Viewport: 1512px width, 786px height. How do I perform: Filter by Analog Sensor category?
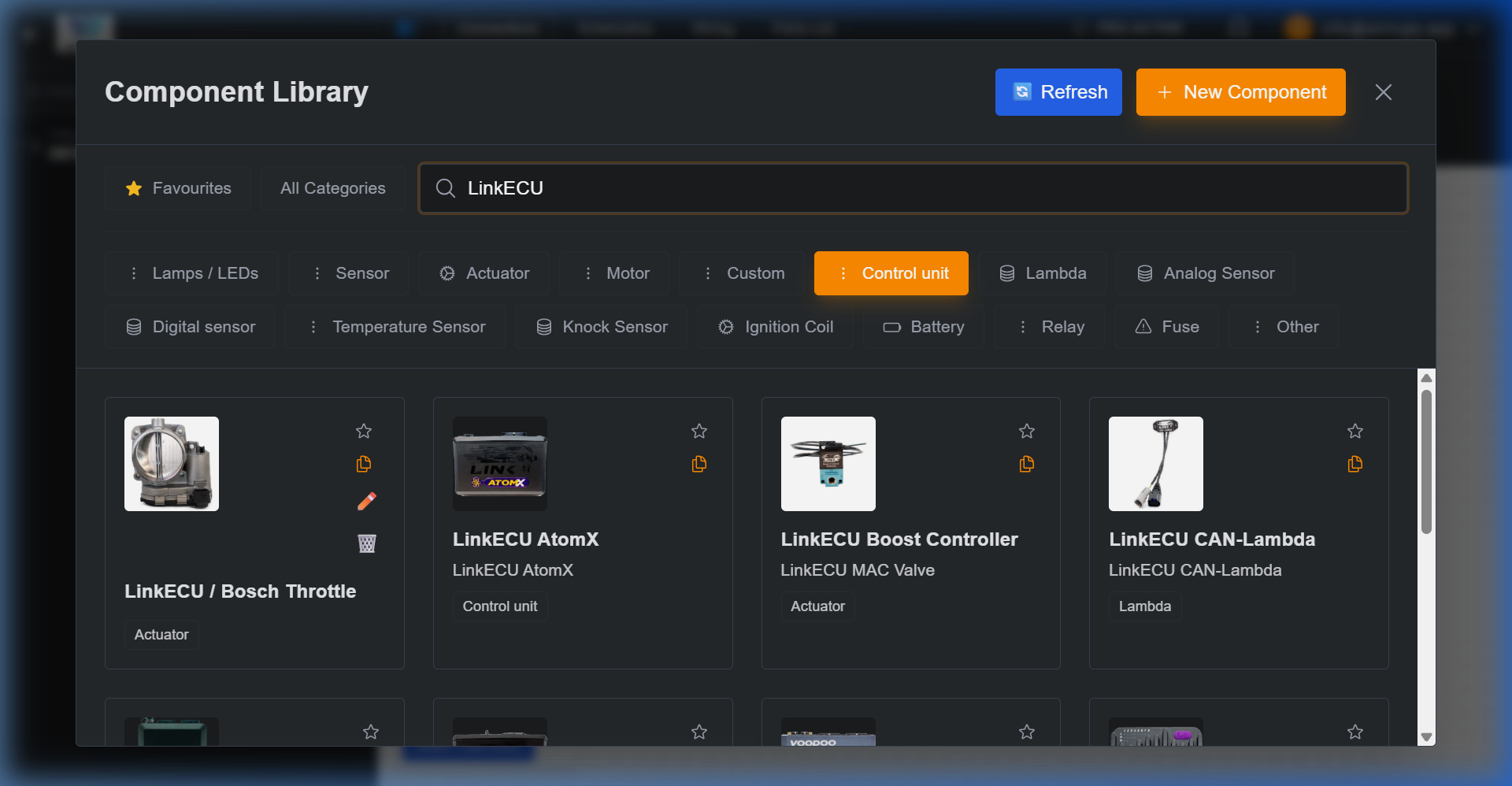[x=1206, y=273]
